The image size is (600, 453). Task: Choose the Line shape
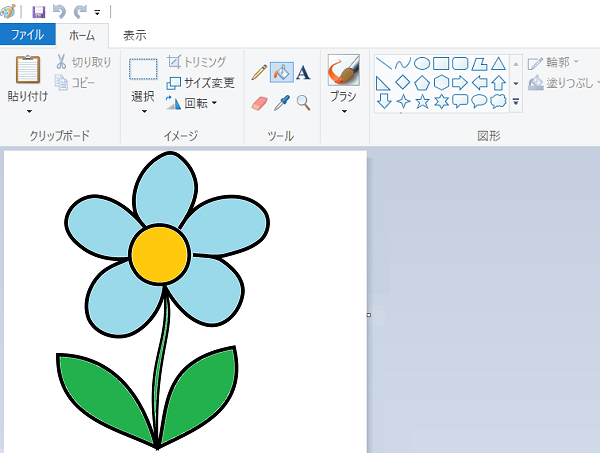tap(383, 64)
